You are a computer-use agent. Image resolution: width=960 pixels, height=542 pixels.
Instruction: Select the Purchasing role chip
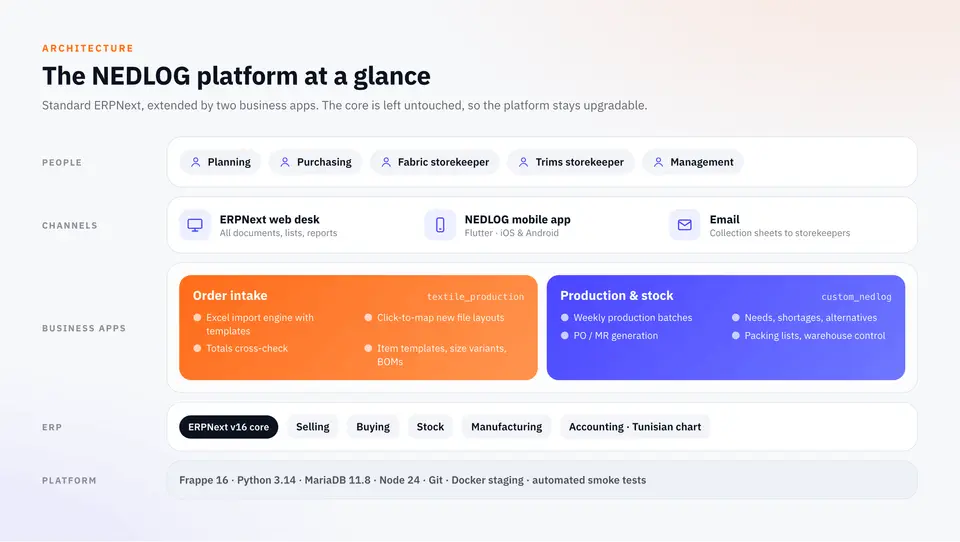pos(315,162)
